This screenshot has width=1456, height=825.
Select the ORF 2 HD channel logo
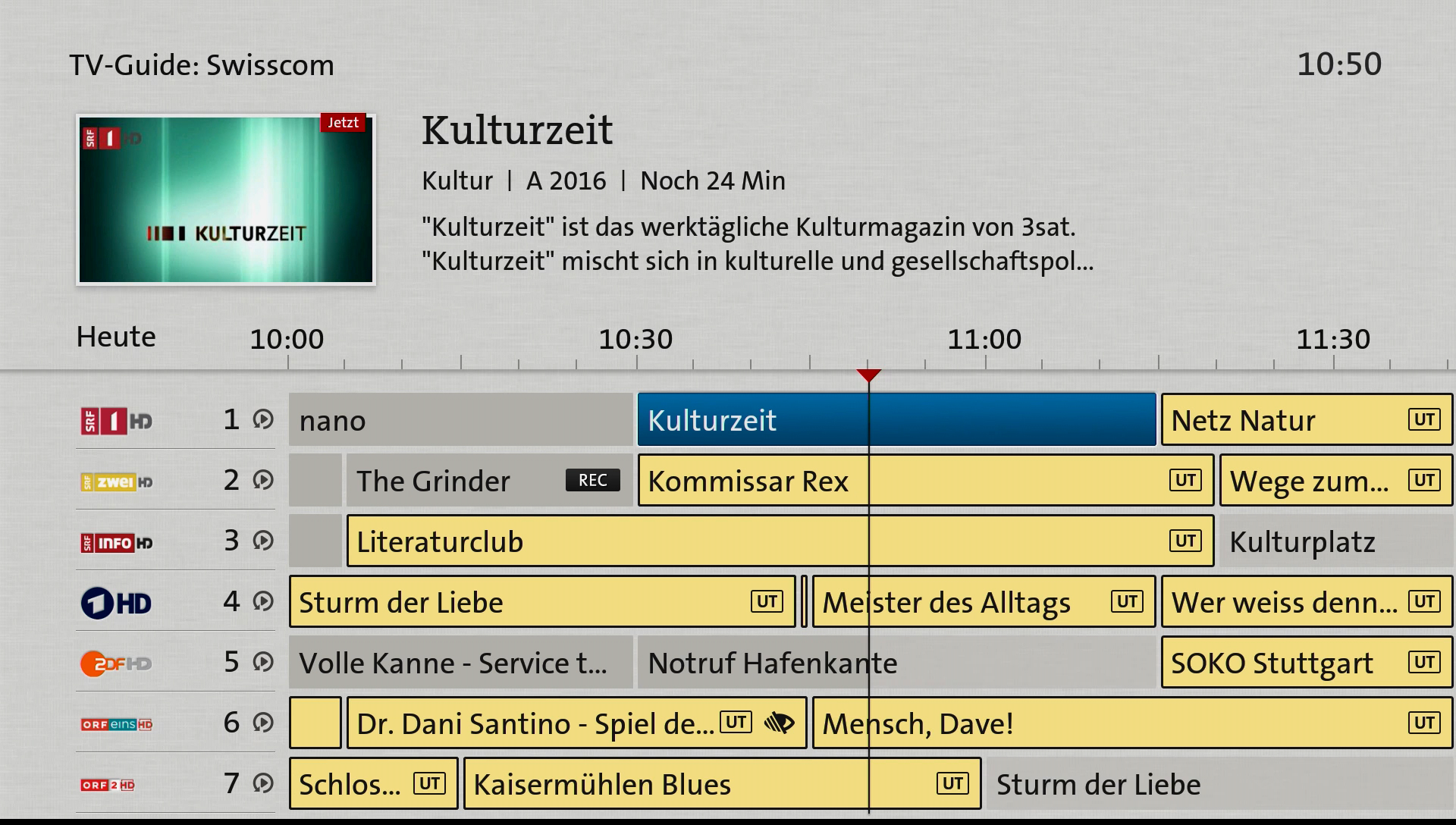click(108, 785)
